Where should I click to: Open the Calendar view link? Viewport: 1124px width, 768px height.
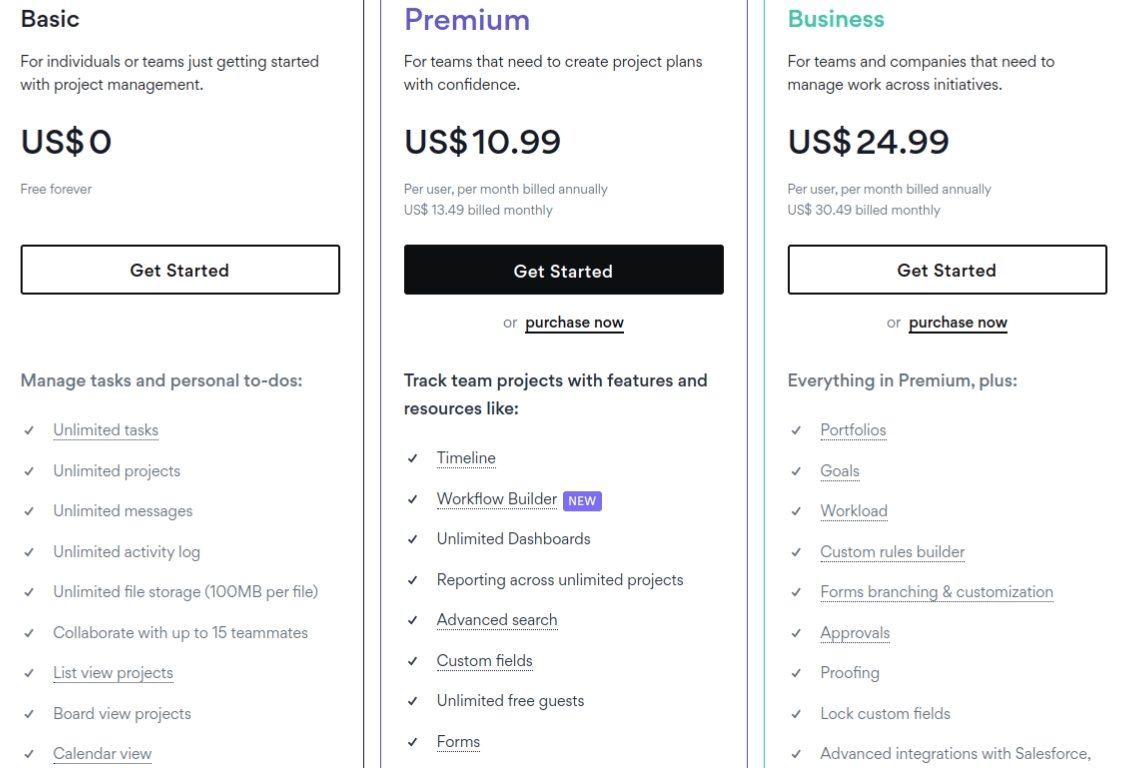click(x=103, y=754)
